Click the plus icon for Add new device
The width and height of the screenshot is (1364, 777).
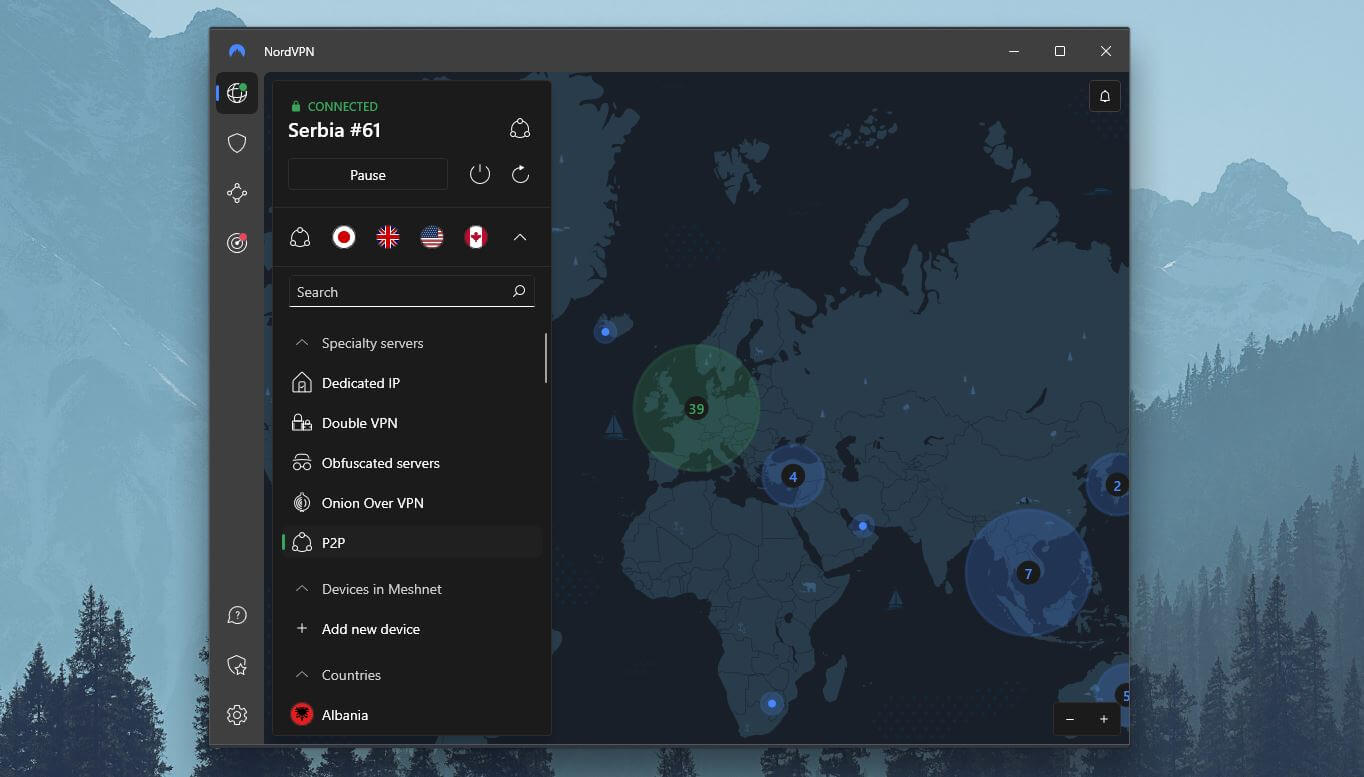301,628
